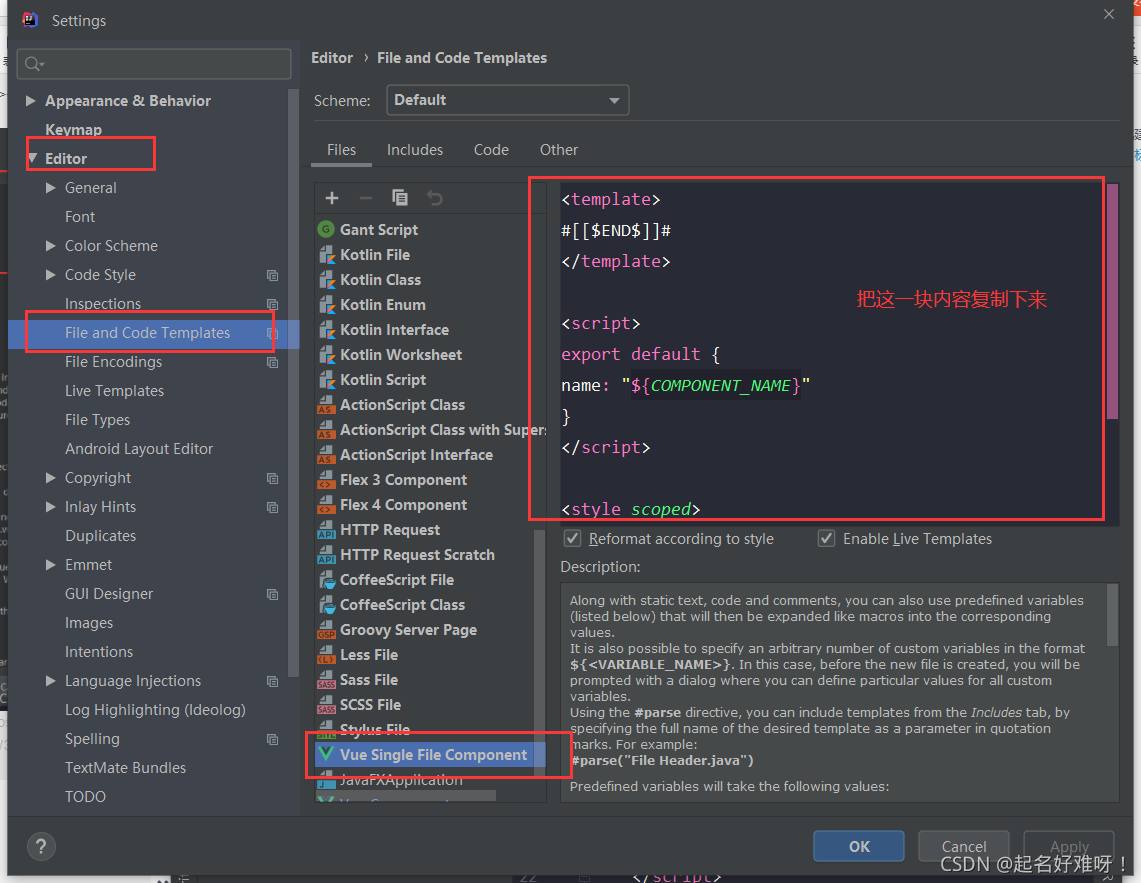Select ActionScript Class with Supers template
1141x883 pixels.
point(431,429)
